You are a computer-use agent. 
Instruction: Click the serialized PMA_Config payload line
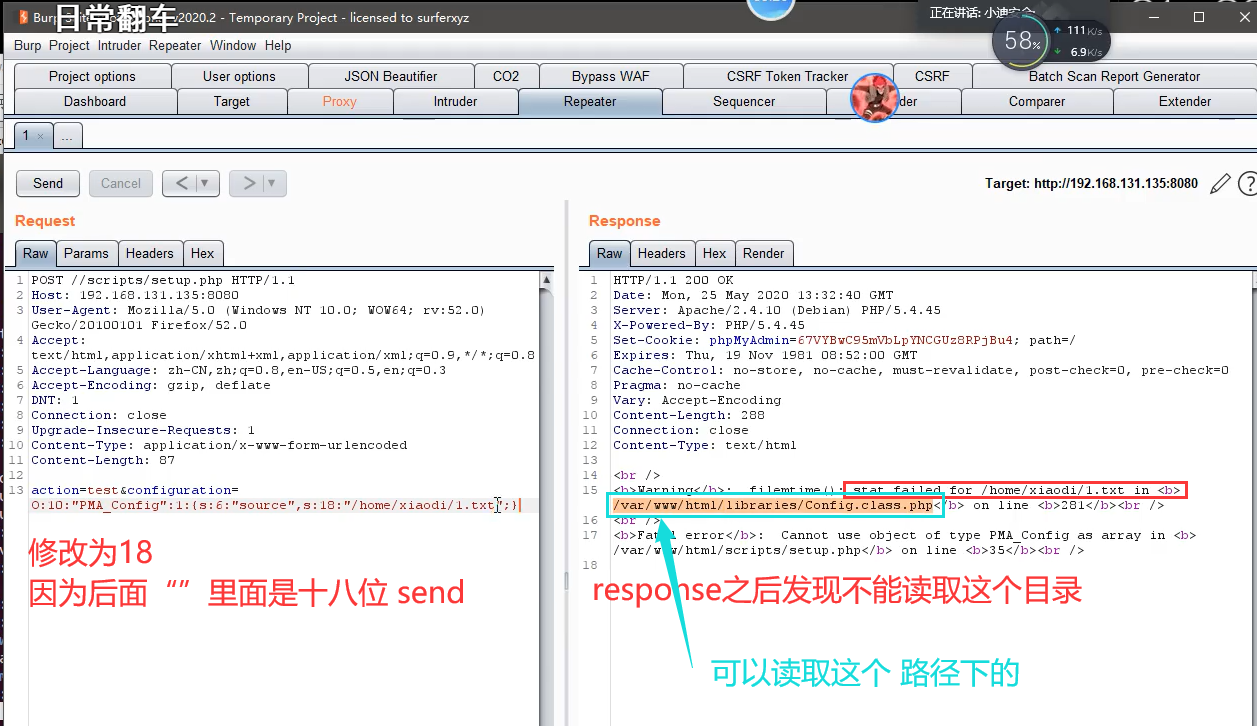[275, 505]
